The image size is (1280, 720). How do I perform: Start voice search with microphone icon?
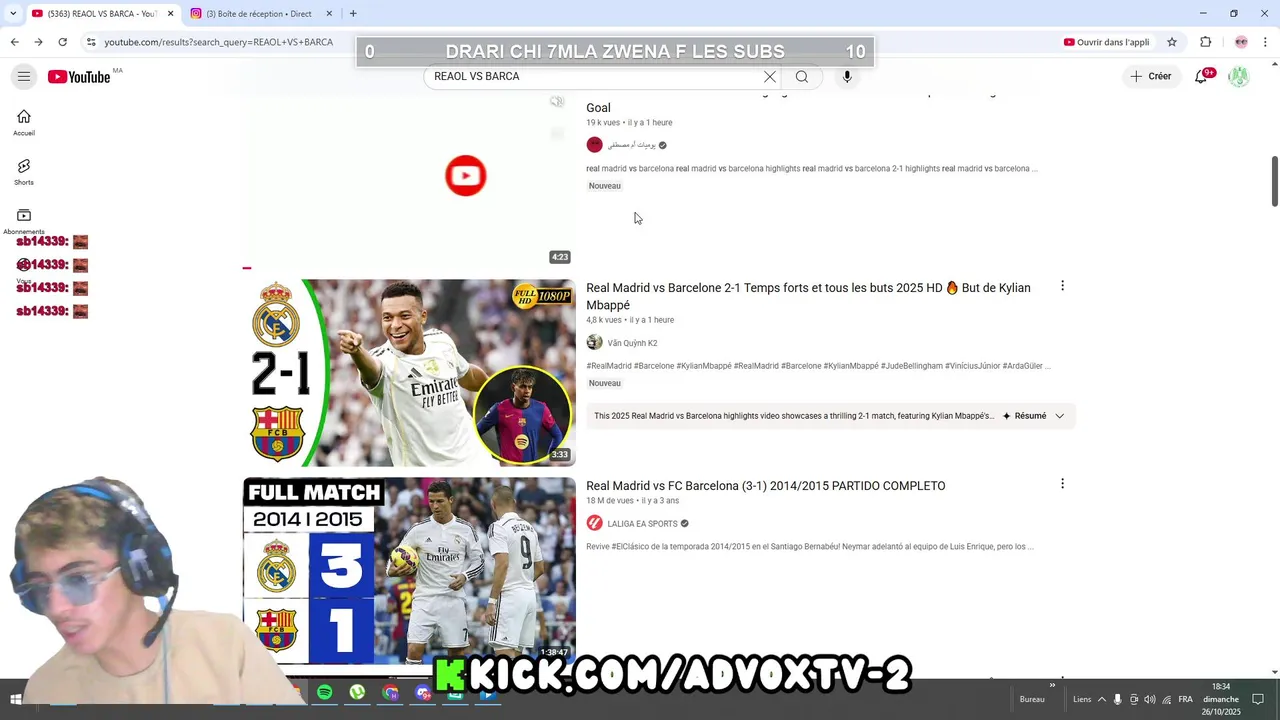[847, 77]
